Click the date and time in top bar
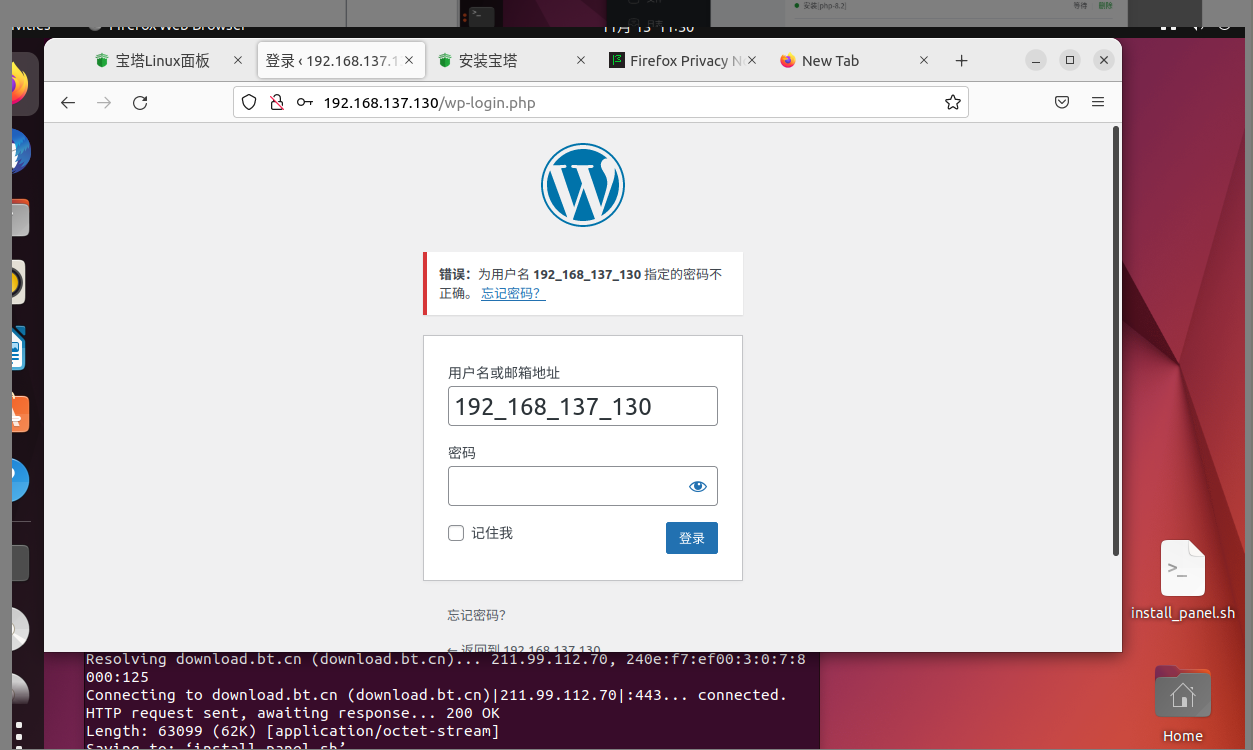Image resolution: width=1253 pixels, height=750 pixels. (648, 28)
